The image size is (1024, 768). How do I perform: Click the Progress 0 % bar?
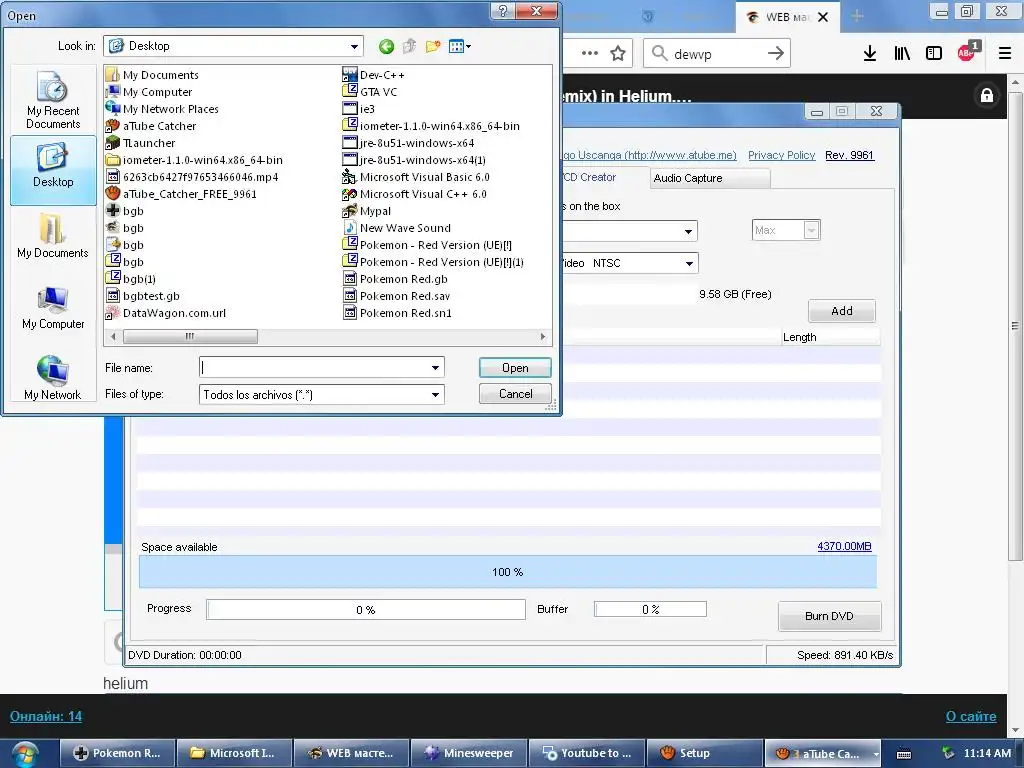(x=366, y=610)
